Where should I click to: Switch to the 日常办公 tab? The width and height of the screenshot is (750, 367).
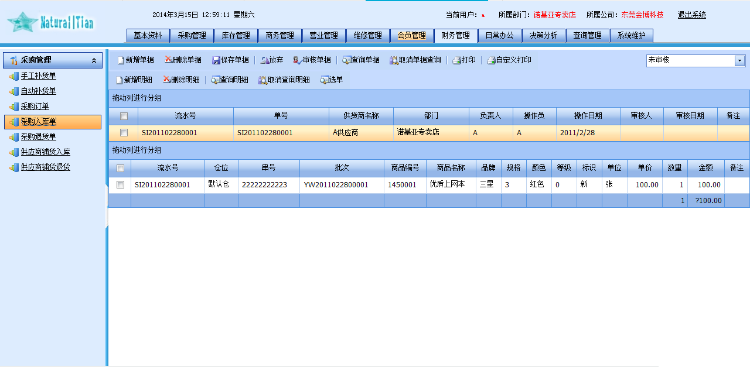pyautogui.click(x=499, y=35)
